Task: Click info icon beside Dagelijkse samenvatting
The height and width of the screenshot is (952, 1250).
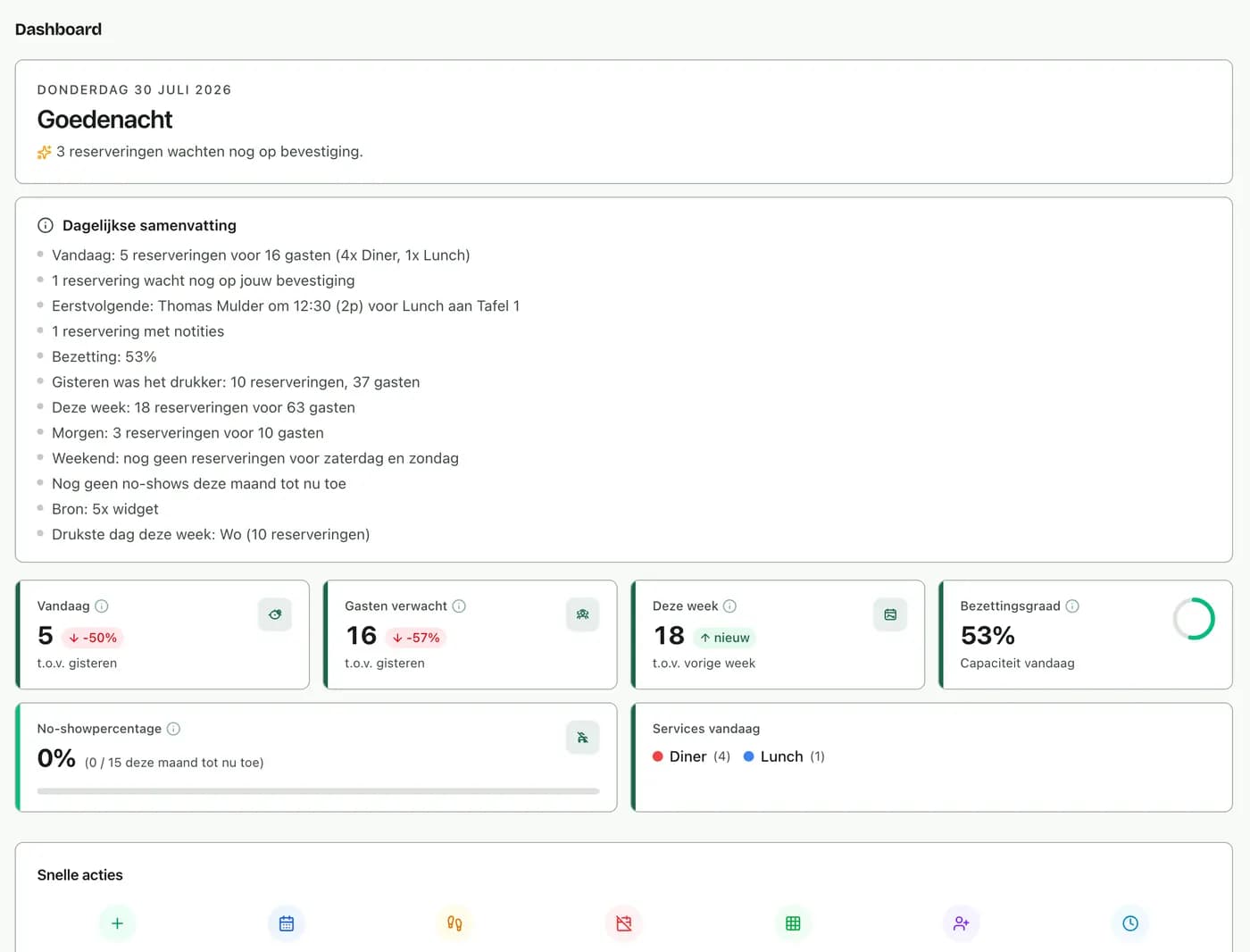Action: [46, 226]
